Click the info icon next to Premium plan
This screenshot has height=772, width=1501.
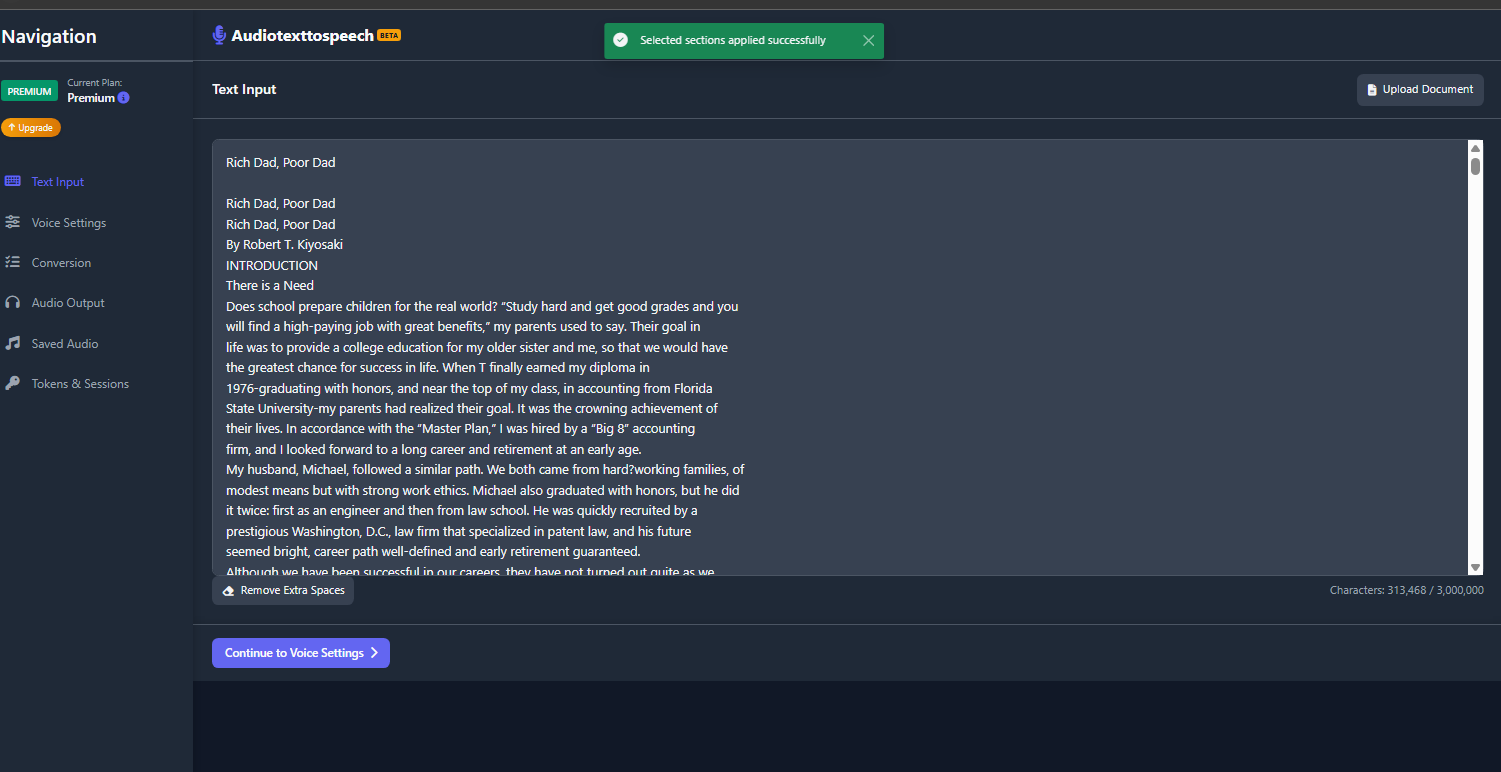tap(124, 98)
